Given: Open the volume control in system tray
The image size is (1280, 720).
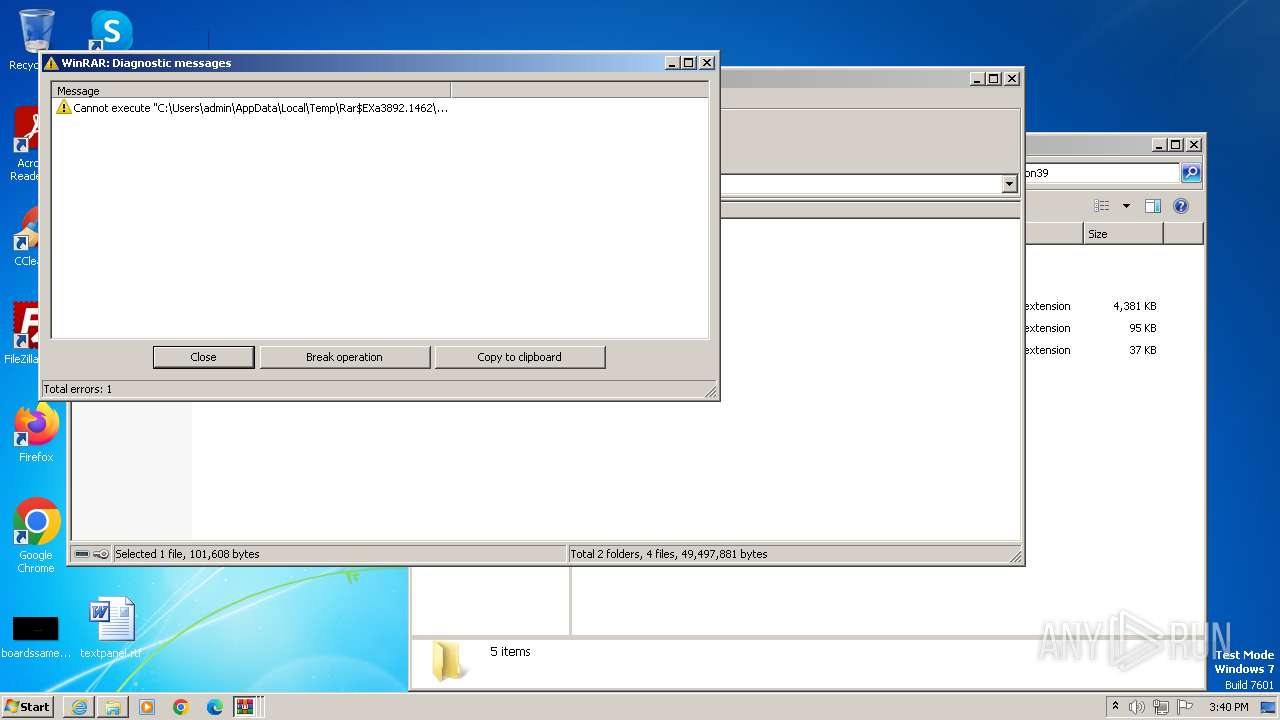Looking at the screenshot, I should 1137,707.
